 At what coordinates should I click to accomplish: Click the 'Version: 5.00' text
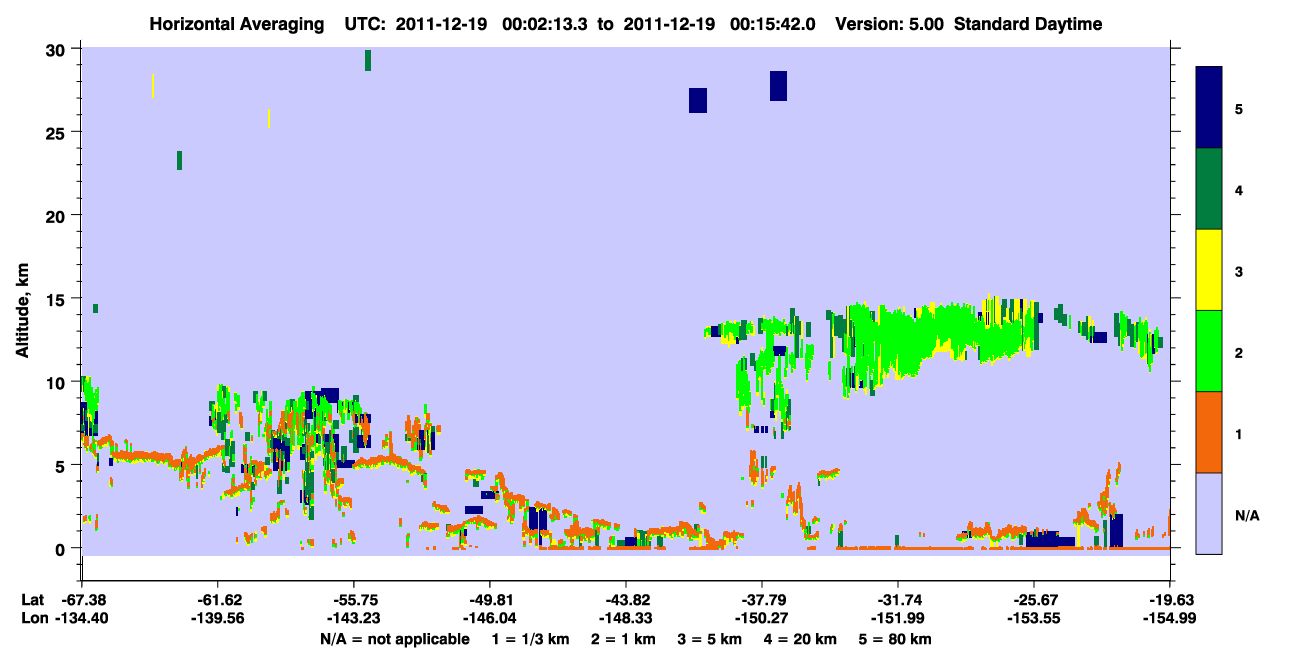pyautogui.click(x=890, y=24)
